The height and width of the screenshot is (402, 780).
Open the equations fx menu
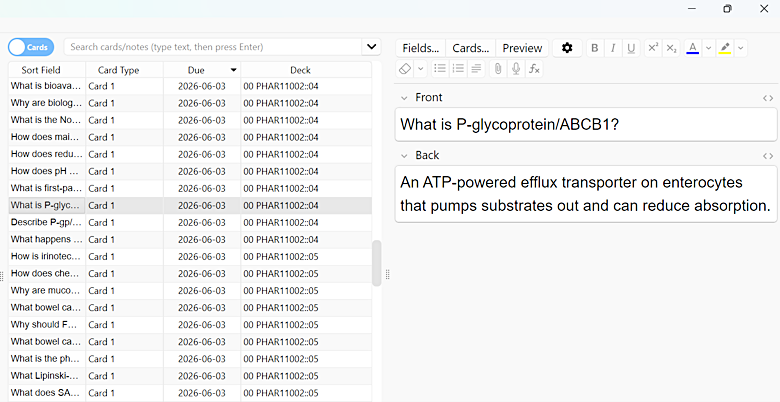pyautogui.click(x=534, y=69)
